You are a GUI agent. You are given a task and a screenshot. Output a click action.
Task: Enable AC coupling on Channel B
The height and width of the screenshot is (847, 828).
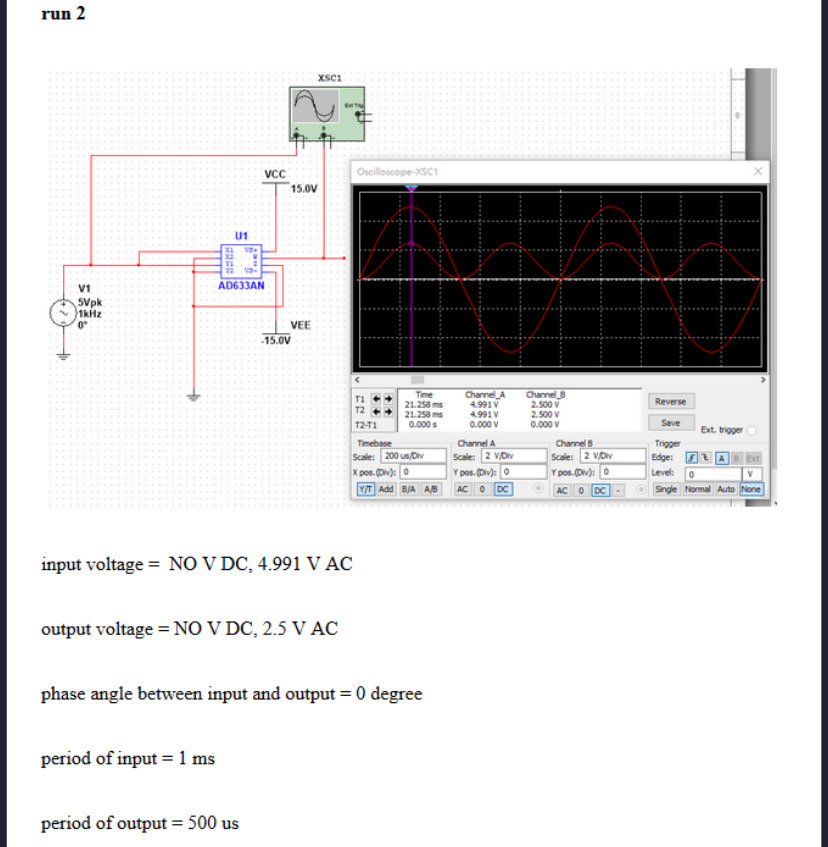(x=564, y=489)
